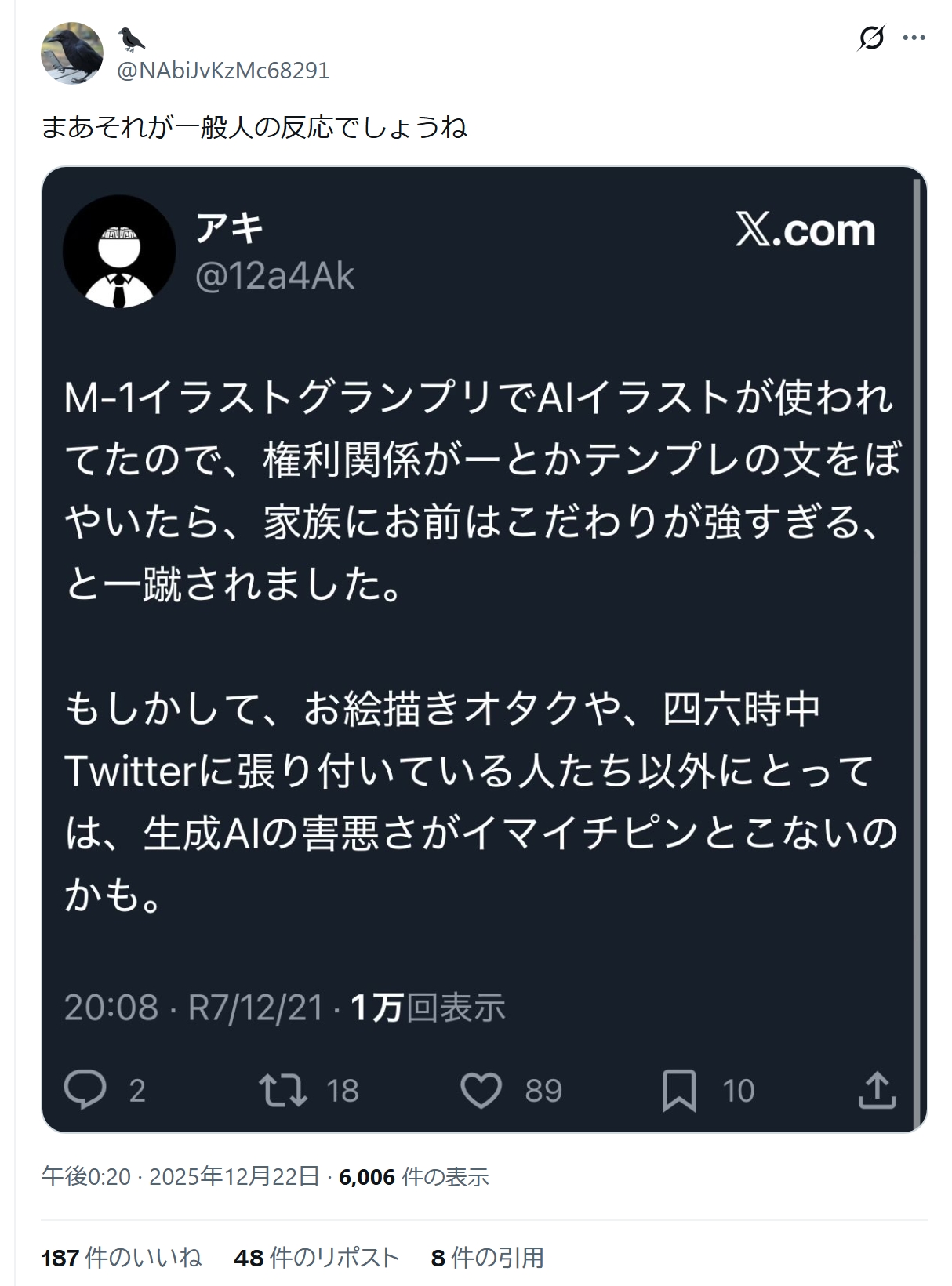Click the @12a4Ak handle in the image
The width and height of the screenshot is (952, 1286).
(x=274, y=276)
